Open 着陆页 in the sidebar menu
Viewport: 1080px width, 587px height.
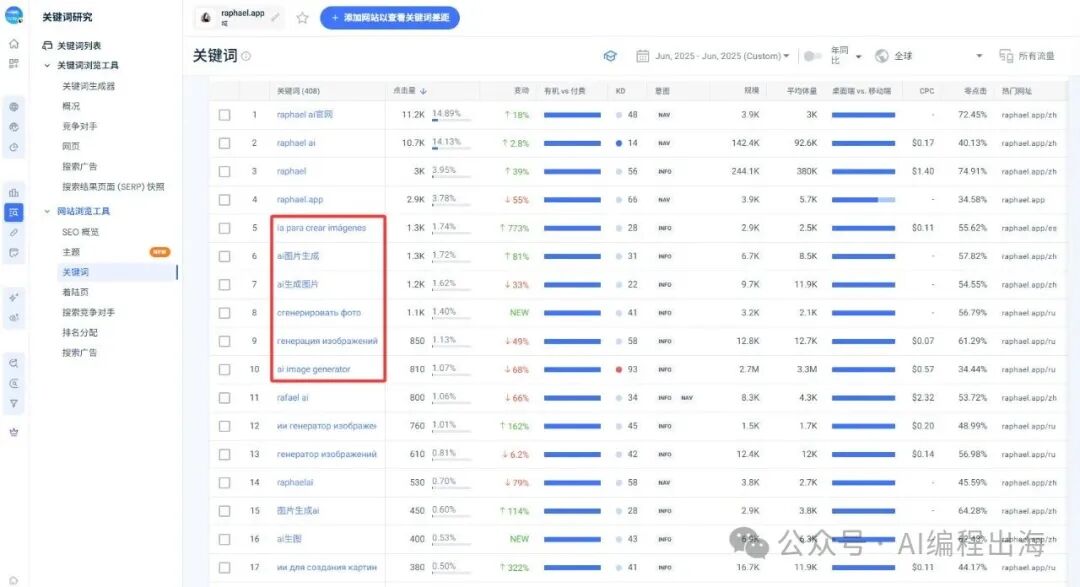click(75, 292)
